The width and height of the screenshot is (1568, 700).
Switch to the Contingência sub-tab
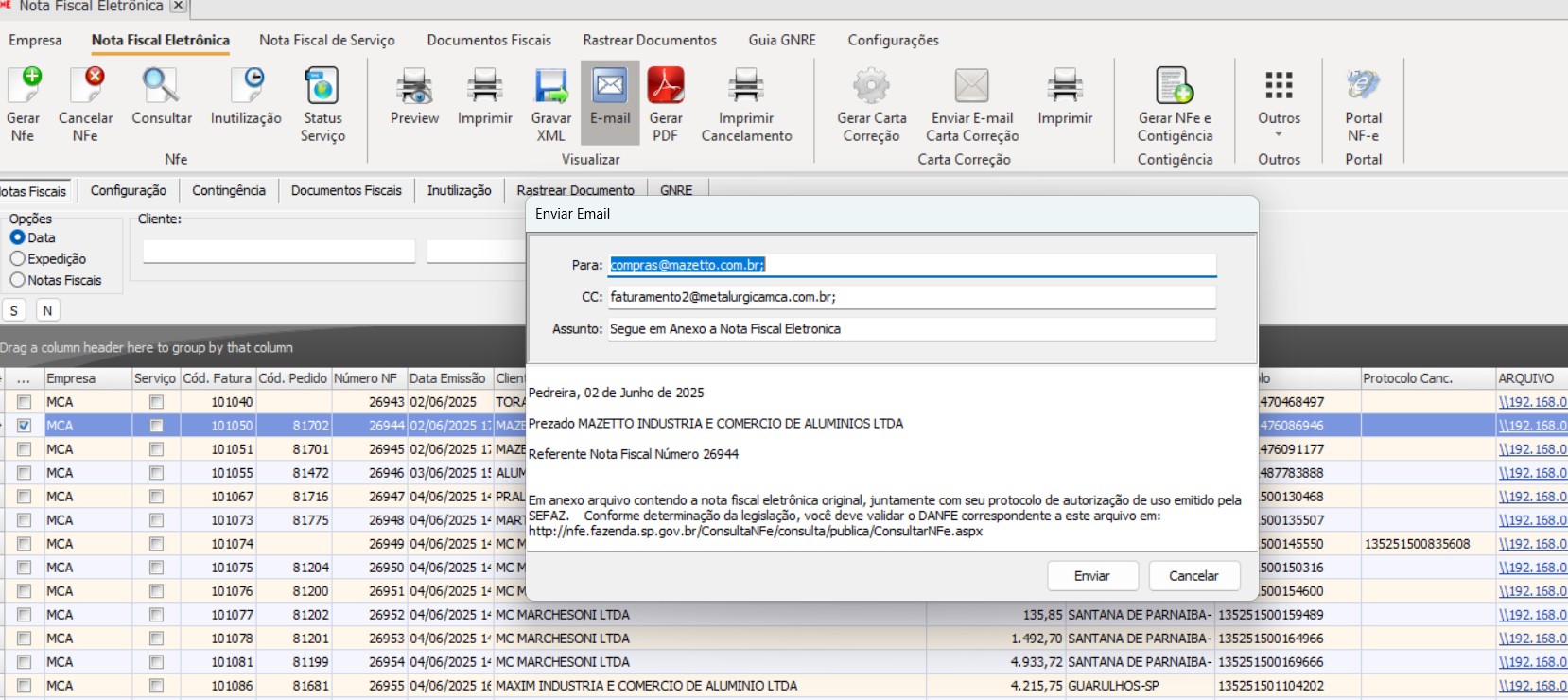pos(228,190)
